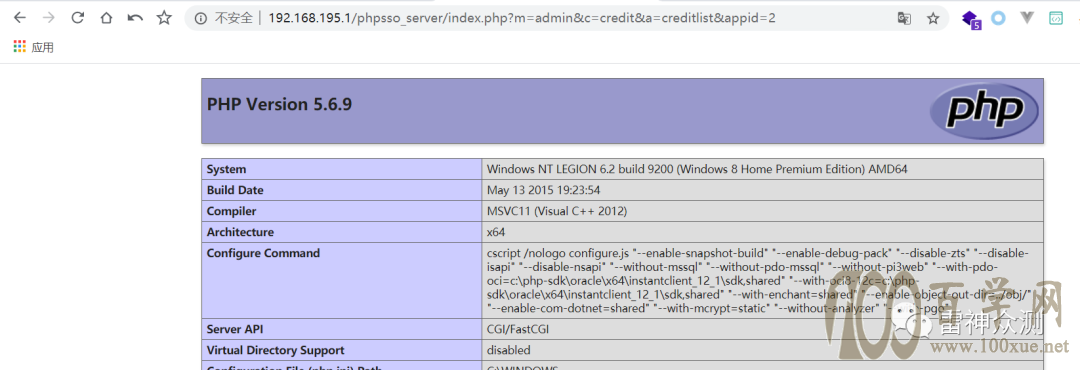1080x370 pixels.
Task: Select Virtual Directory Support row label
Action: click(x=276, y=350)
